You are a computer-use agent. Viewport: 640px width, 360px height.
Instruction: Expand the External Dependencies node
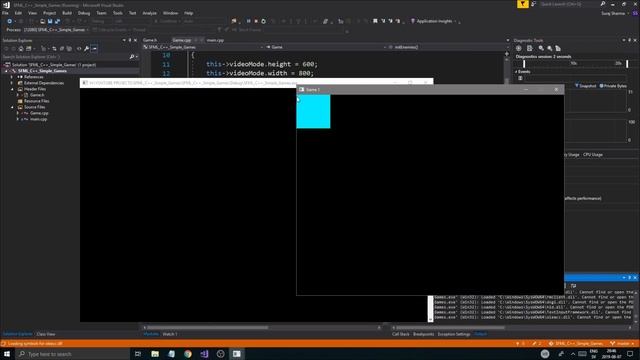point(12,83)
